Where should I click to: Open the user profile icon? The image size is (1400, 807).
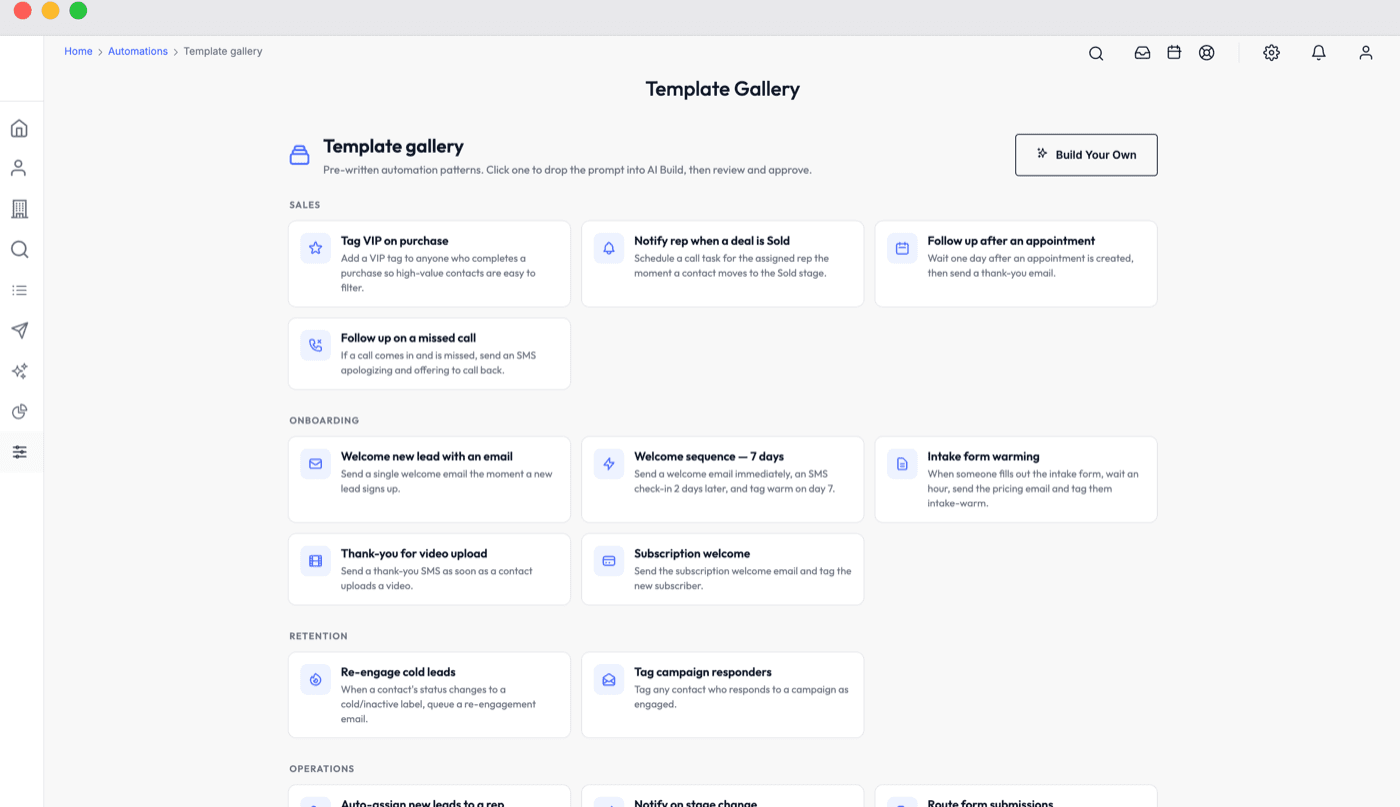point(1366,53)
